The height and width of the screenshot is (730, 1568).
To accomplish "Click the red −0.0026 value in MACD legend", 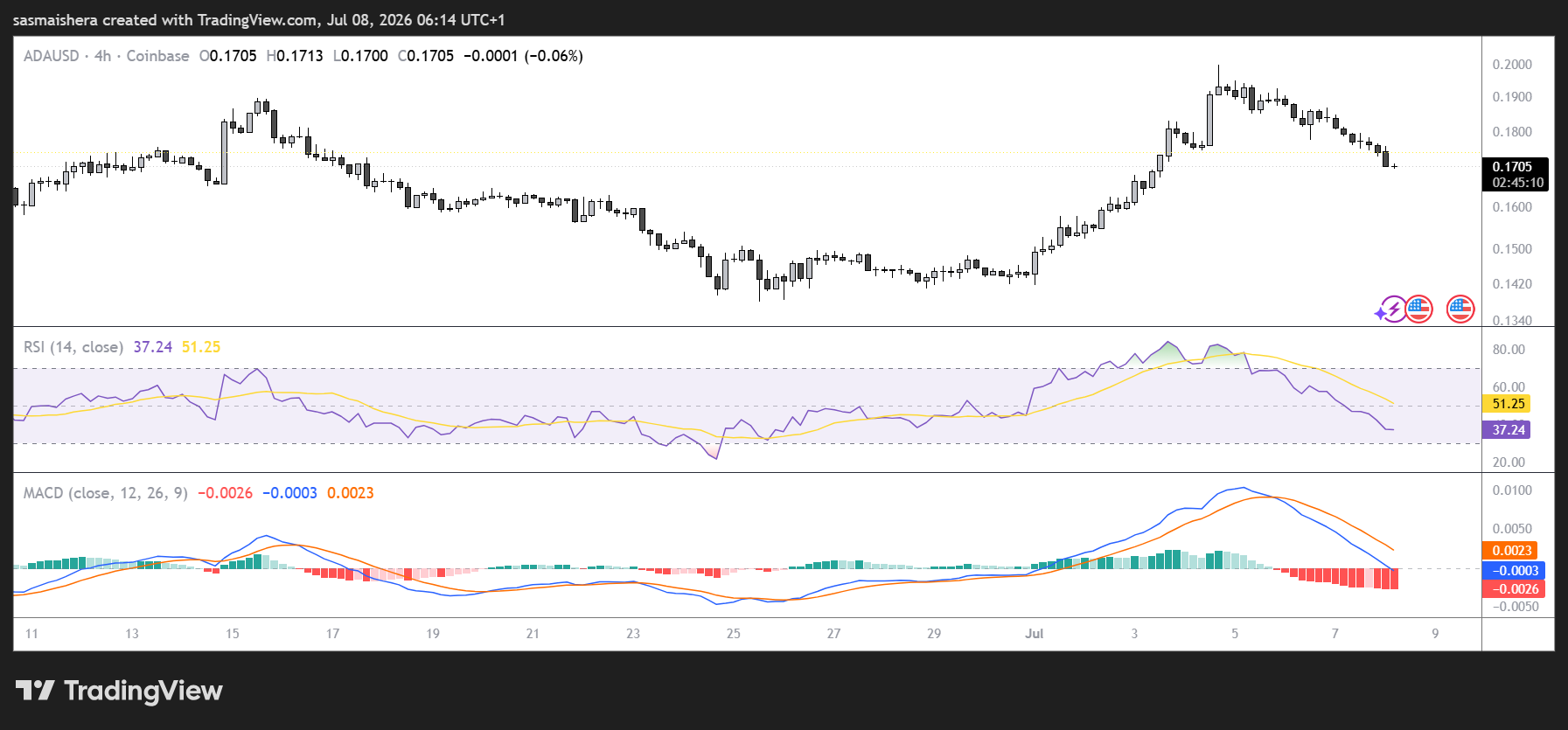I will (226, 493).
